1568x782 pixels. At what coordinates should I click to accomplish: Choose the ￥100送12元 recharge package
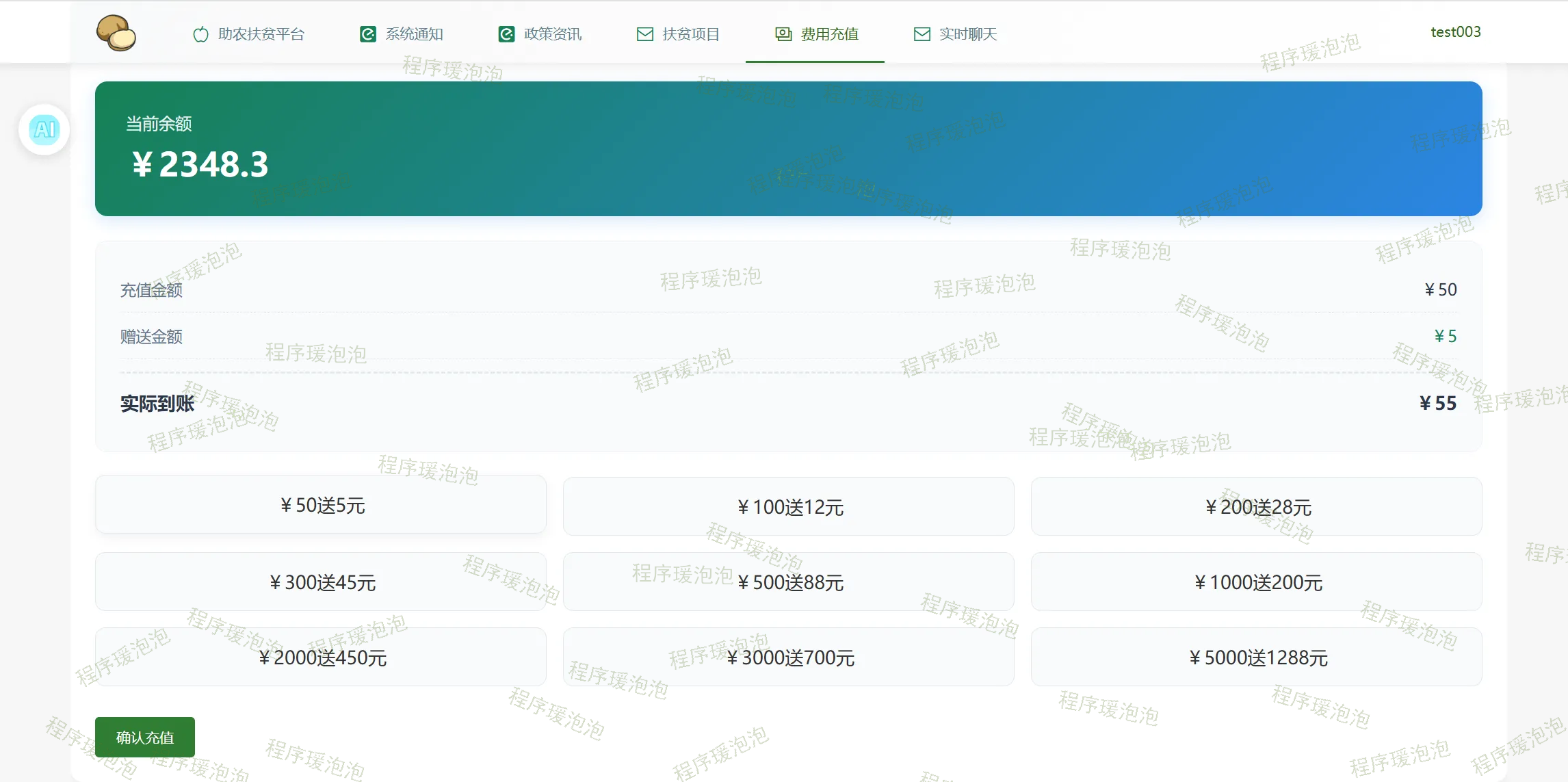point(788,507)
